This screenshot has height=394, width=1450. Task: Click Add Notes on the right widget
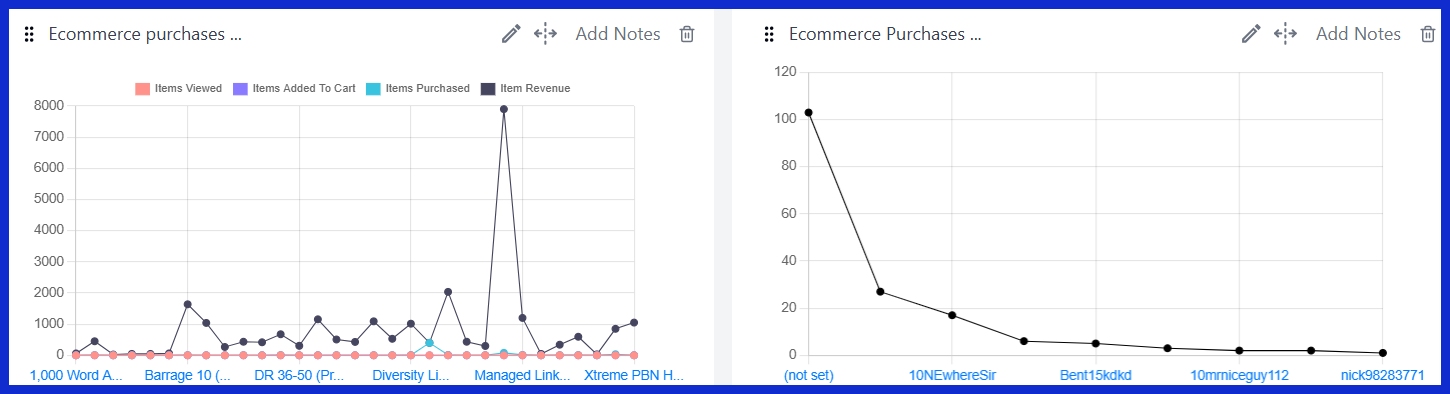pos(1358,34)
